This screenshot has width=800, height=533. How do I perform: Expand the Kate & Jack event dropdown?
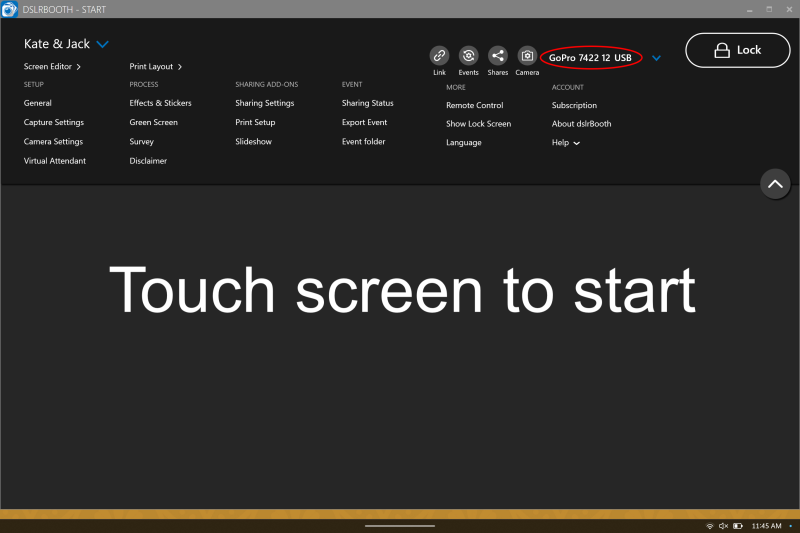point(103,44)
